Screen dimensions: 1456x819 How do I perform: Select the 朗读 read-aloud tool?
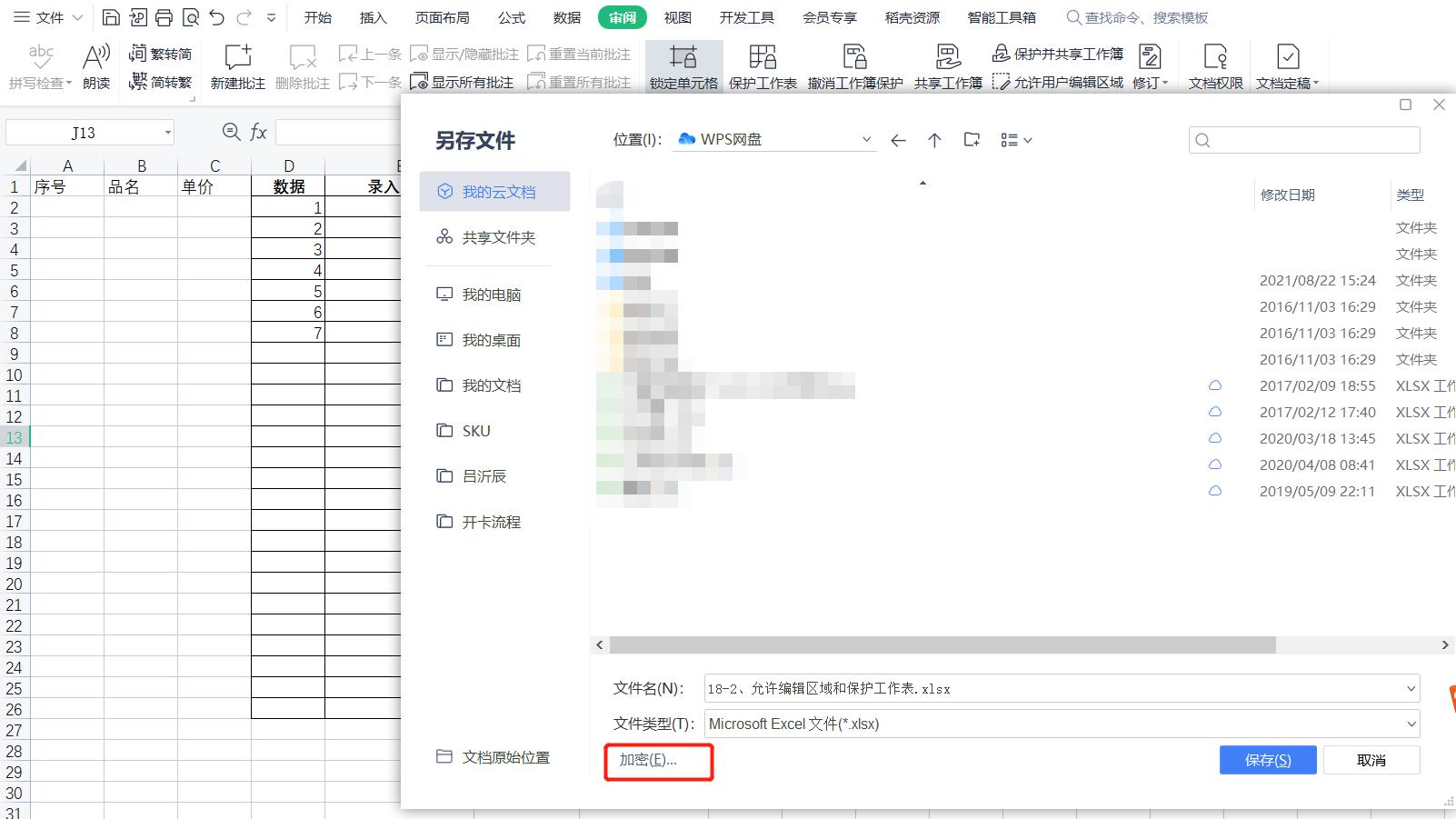(x=95, y=64)
